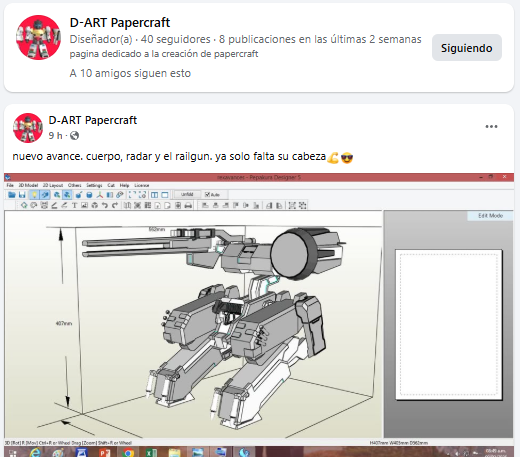Open D-ART Papercraft page title in header card

pos(120,23)
